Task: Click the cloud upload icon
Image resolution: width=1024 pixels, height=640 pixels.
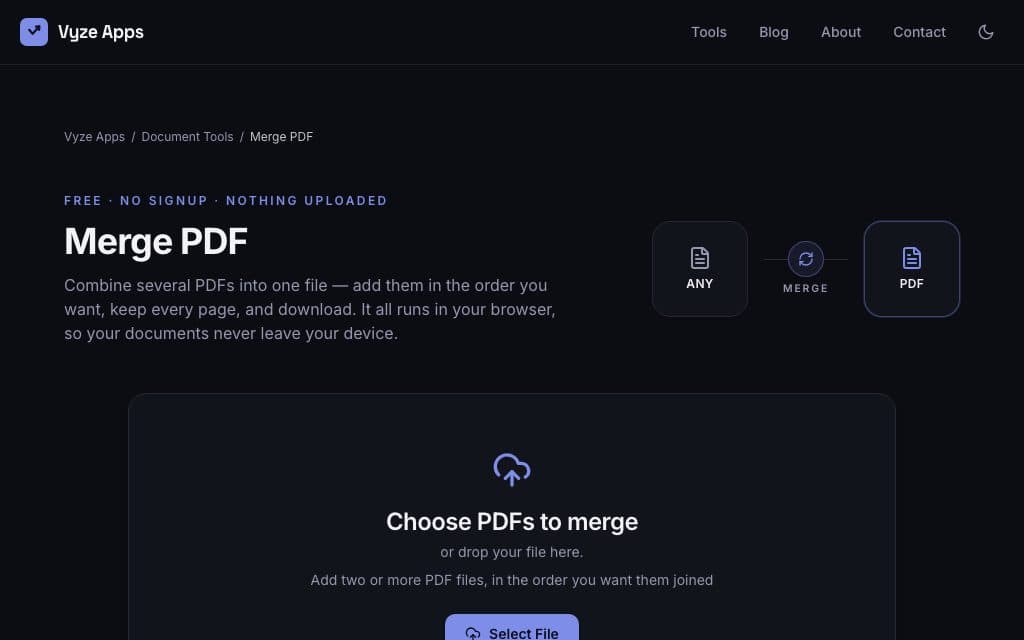Action: point(512,470)
